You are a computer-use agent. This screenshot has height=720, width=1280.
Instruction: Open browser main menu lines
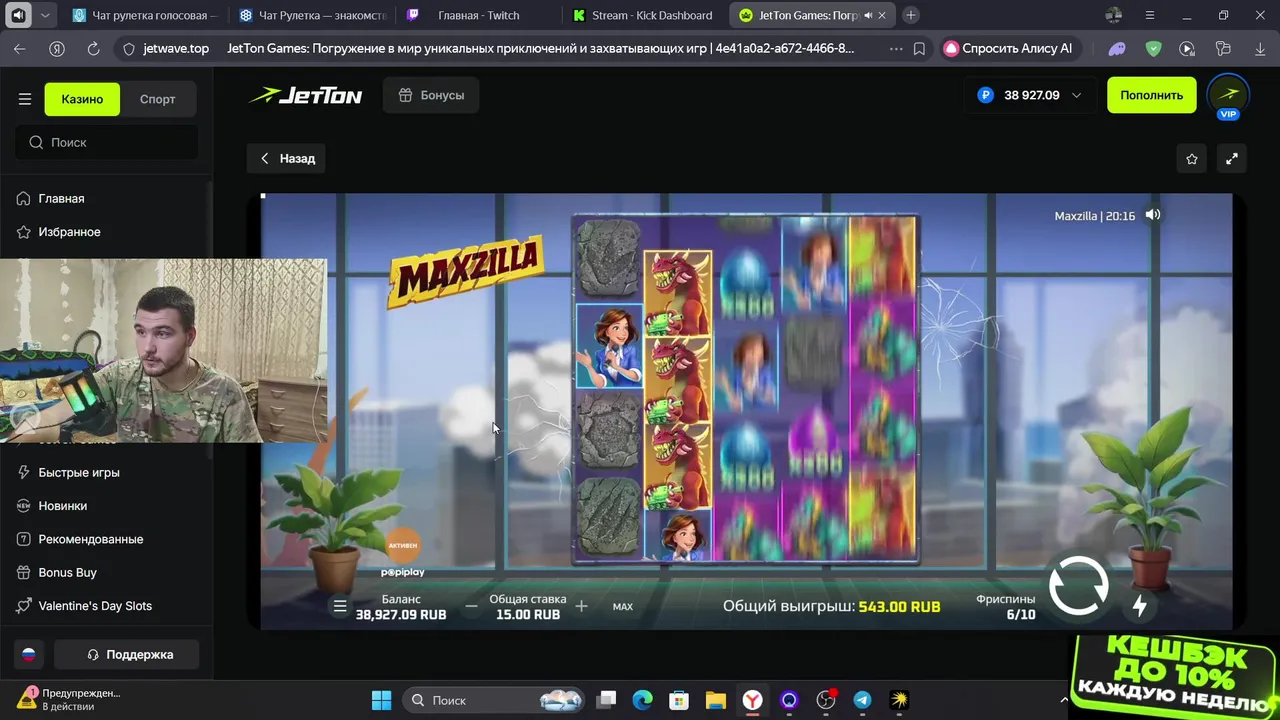(x=1150, y=15)
